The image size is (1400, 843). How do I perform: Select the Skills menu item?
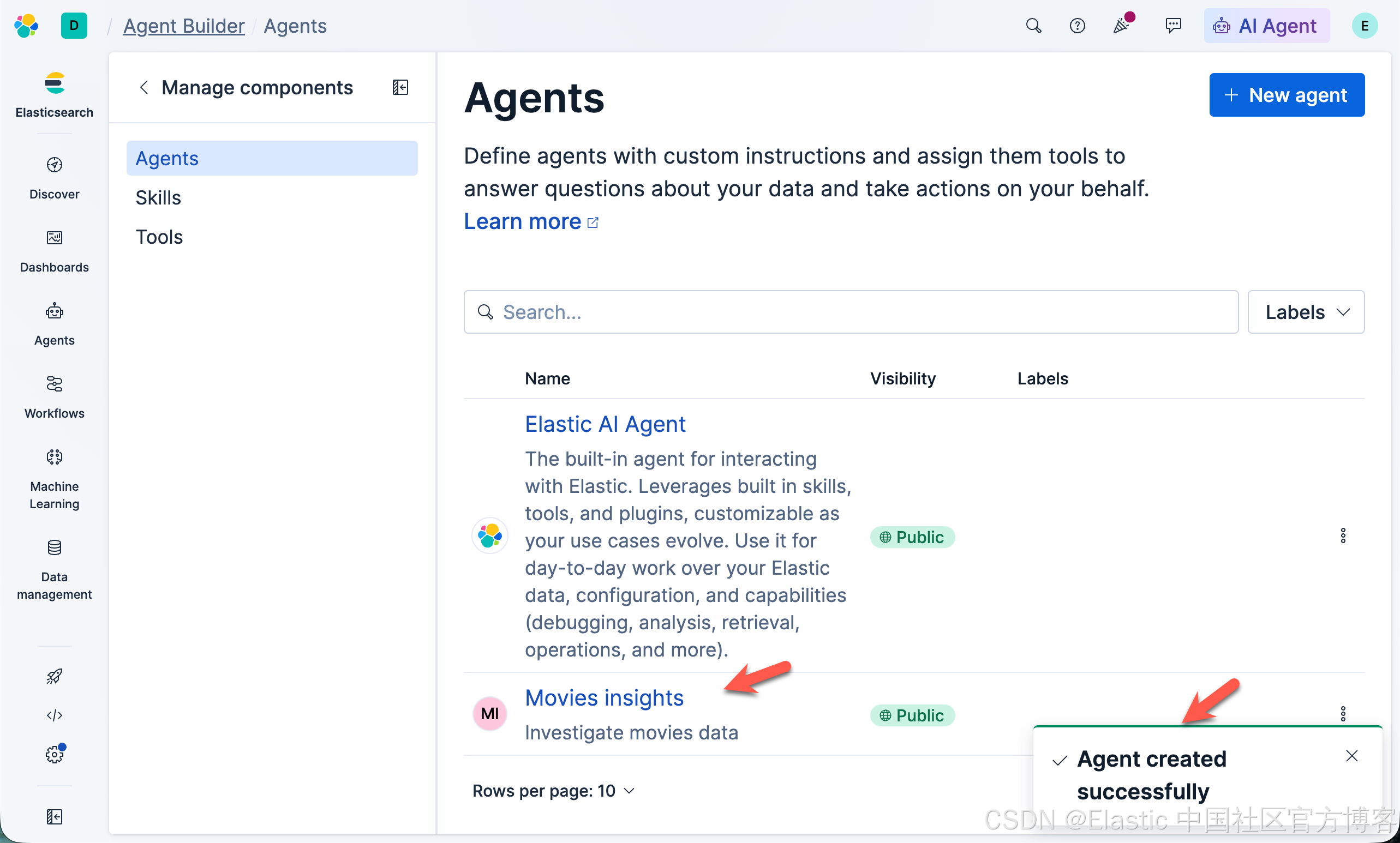click(272, 197)
